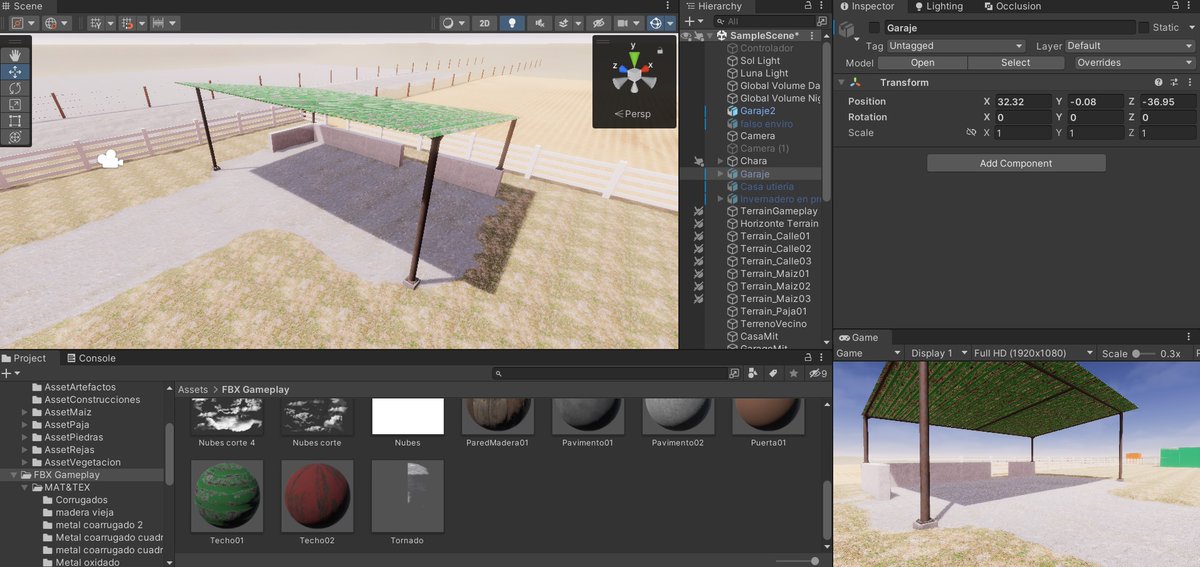Open the Display 1 dropdown
The image size is (1200, 567).
click(x=939, y=353)
